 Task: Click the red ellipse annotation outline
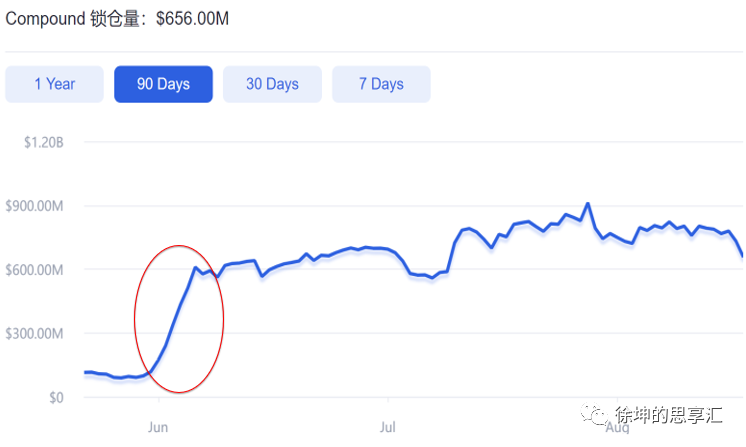point(222,318)
